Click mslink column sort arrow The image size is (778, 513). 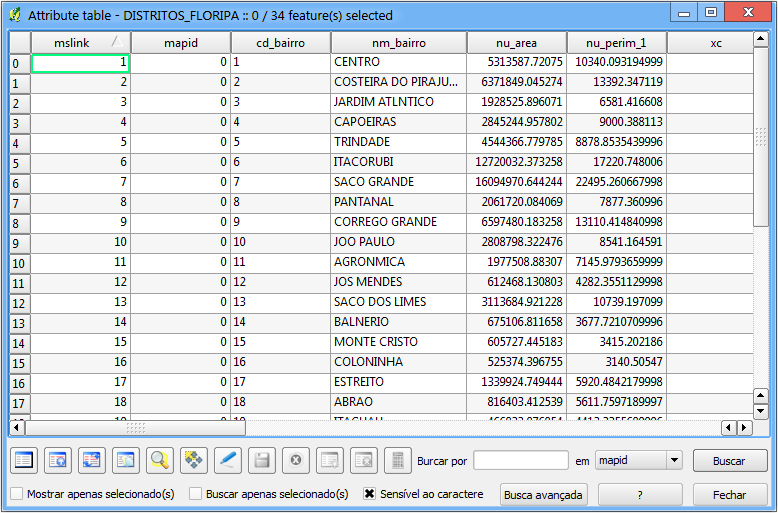point(117,41)
